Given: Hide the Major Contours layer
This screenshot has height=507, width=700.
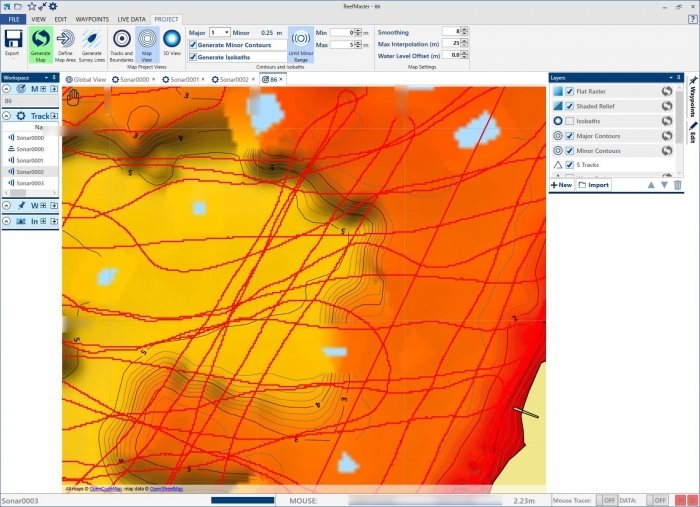Looking at the screenshot, I should (570, 135).
